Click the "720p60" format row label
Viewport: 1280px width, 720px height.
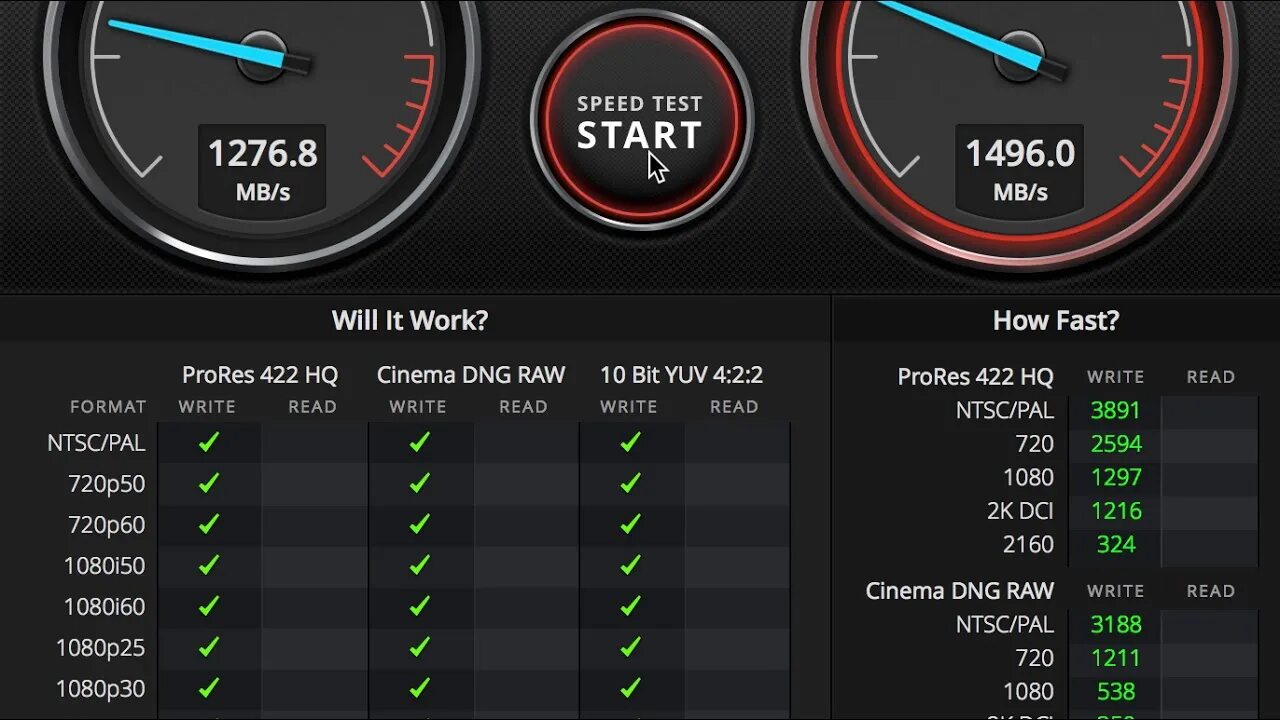tap(107, 525)
